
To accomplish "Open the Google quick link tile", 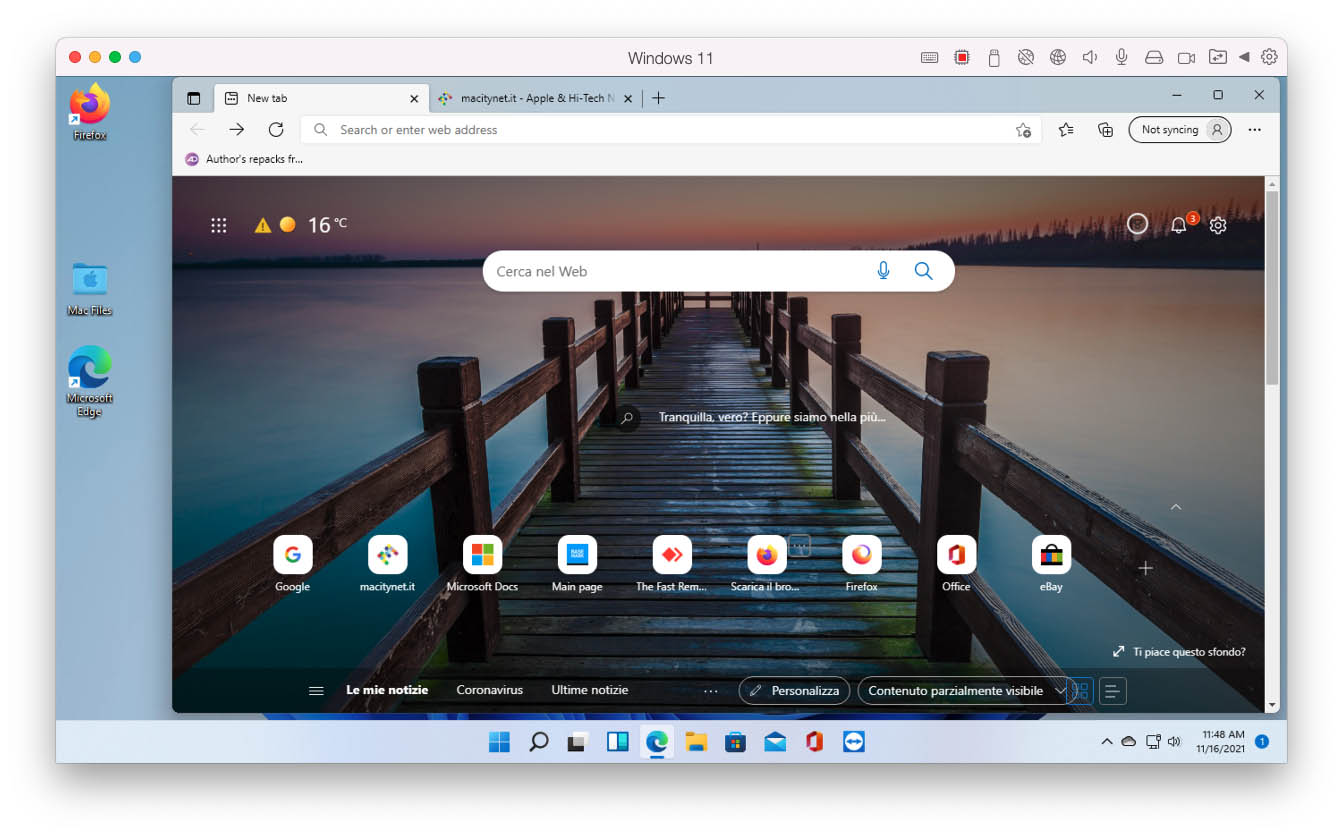I will [292, 555].
